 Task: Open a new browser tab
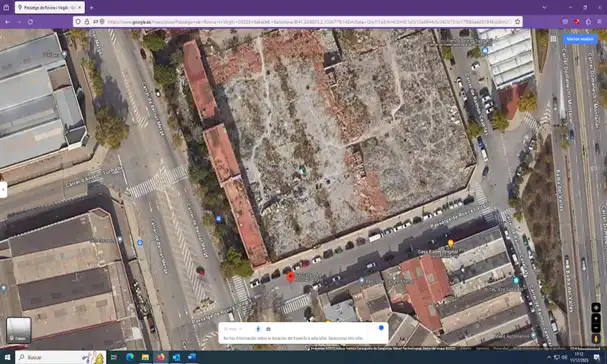[x=91, y=7]
